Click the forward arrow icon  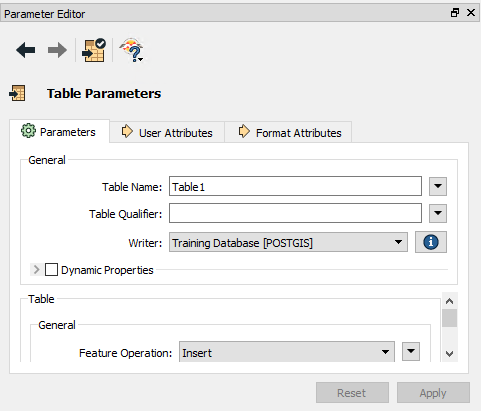pyautogui.click(x=57, y=50)
